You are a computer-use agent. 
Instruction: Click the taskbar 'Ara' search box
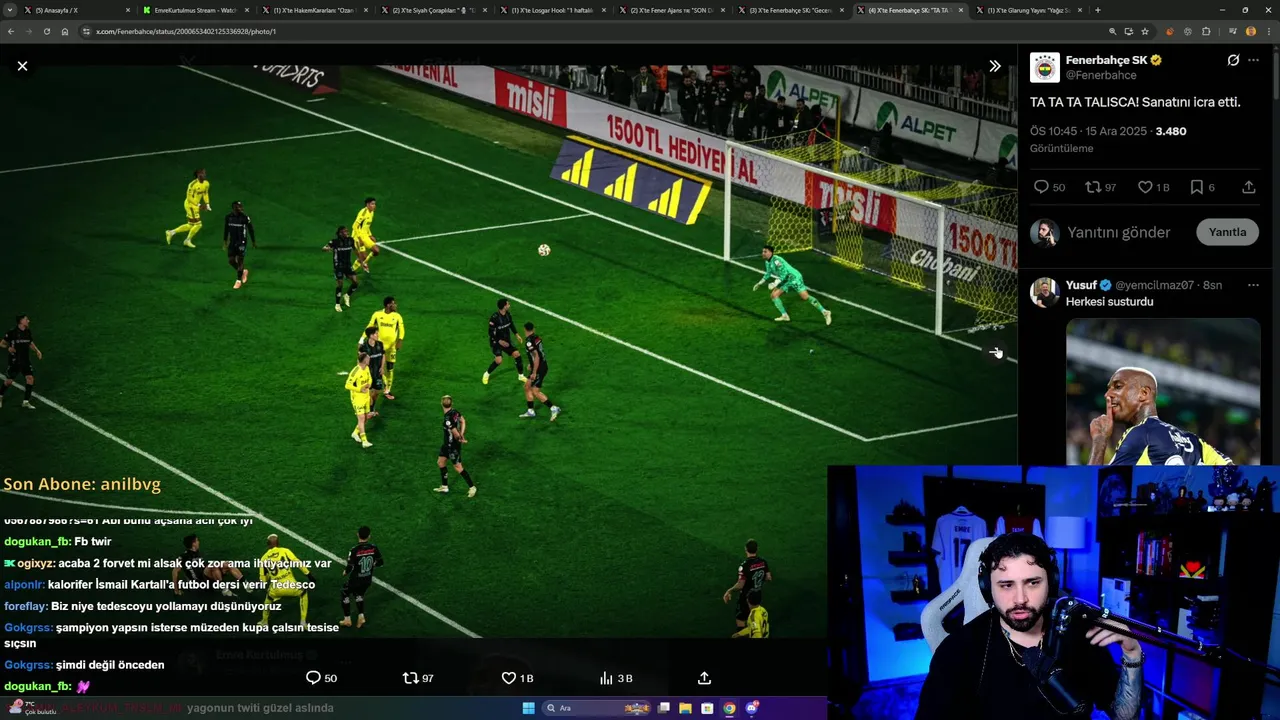595,708
